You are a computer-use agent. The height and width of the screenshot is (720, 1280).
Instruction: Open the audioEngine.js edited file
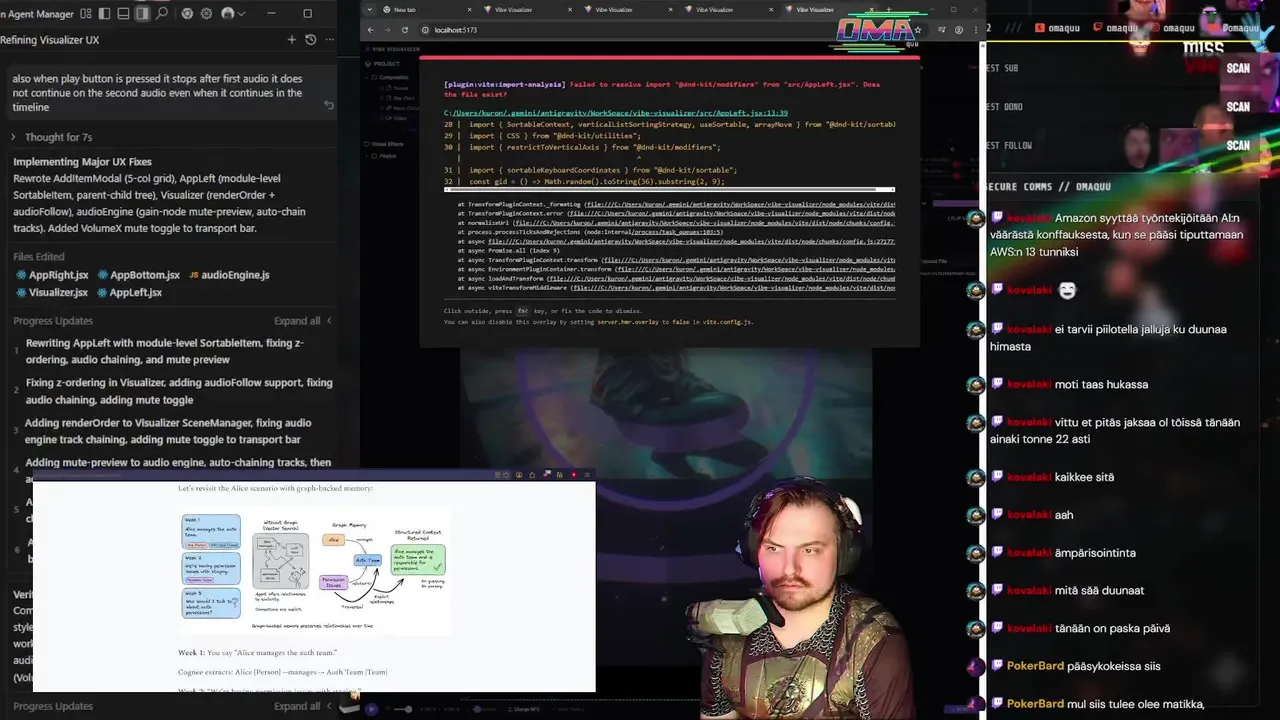click(229, 275)
